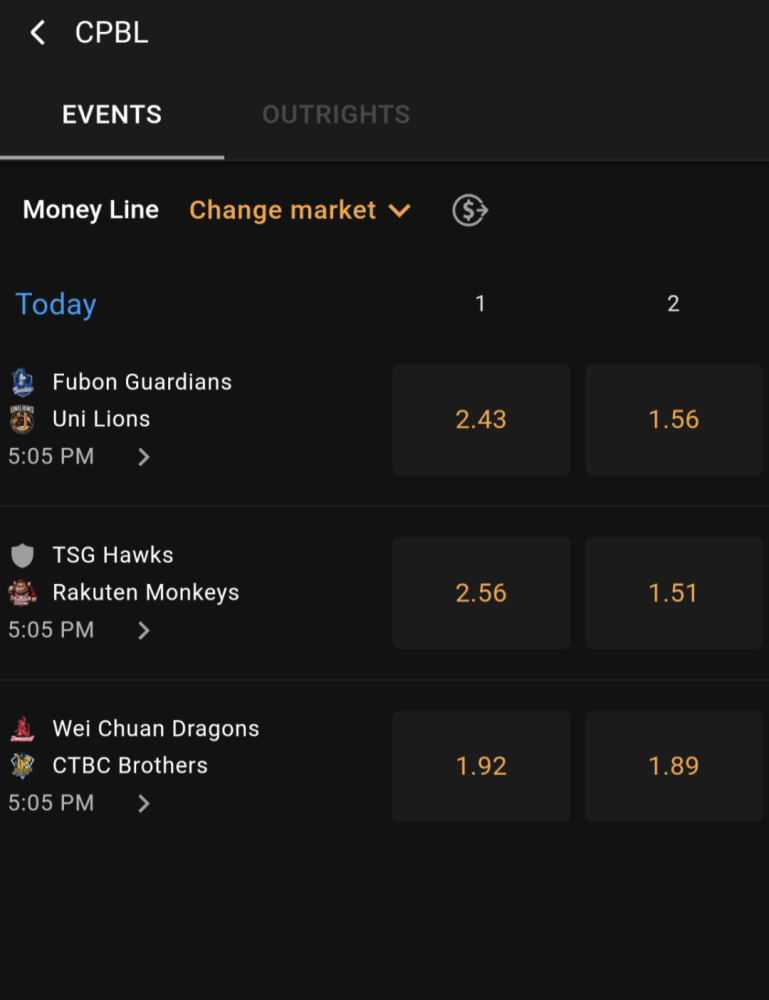This screenshot has height=1000, width=769.
Task: Bet on Fubon Guardians at 2.43
Action: pos(481,420)
